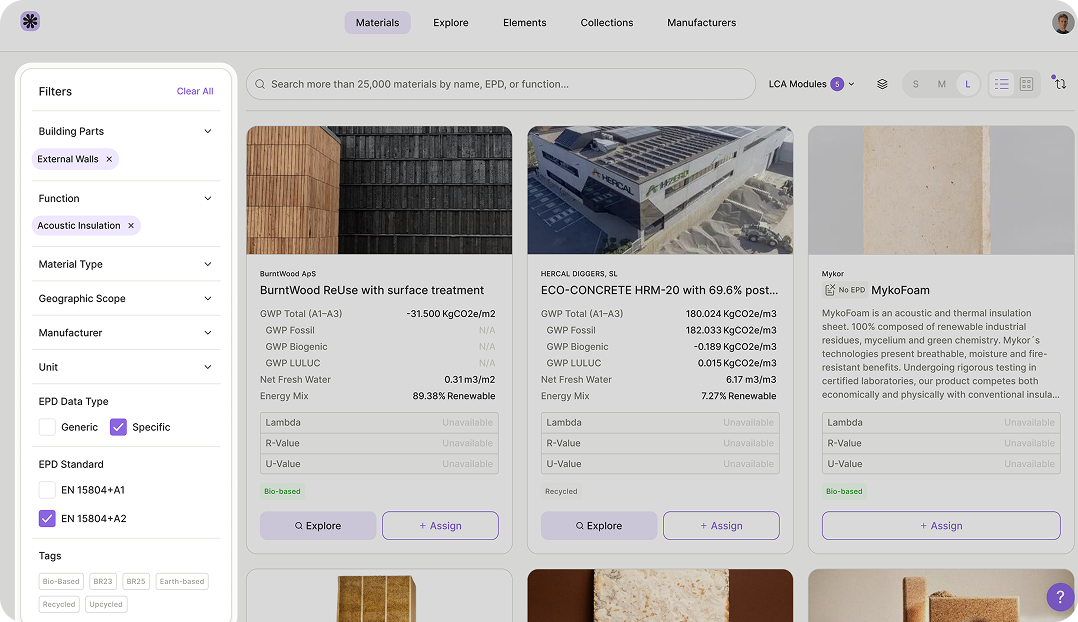Viewport: 1078px width, 622px height.
Task: Click the Mykor manufacturer name
Action: 833,274
